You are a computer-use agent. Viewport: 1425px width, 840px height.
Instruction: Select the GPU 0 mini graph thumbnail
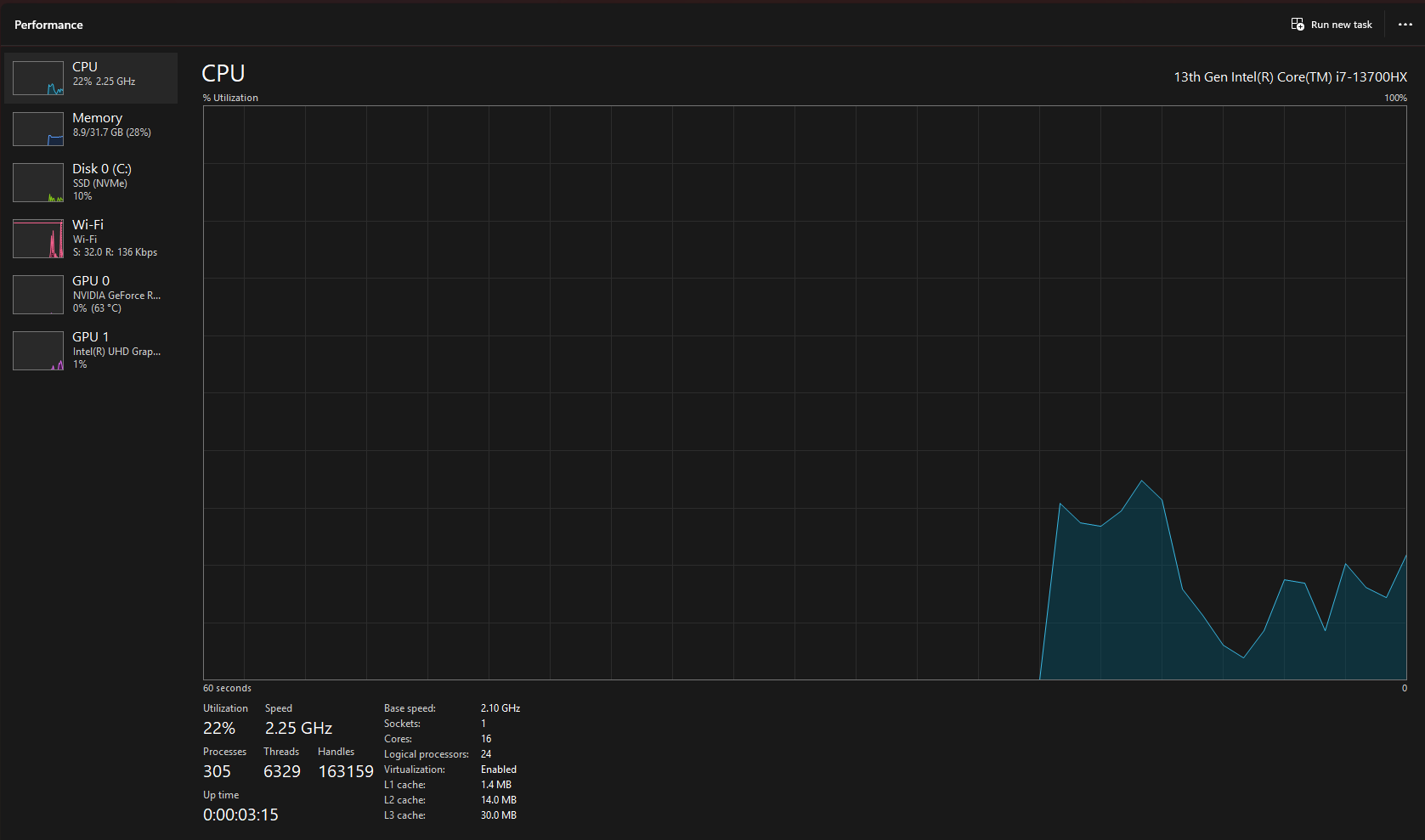click(x=38, y=295)
